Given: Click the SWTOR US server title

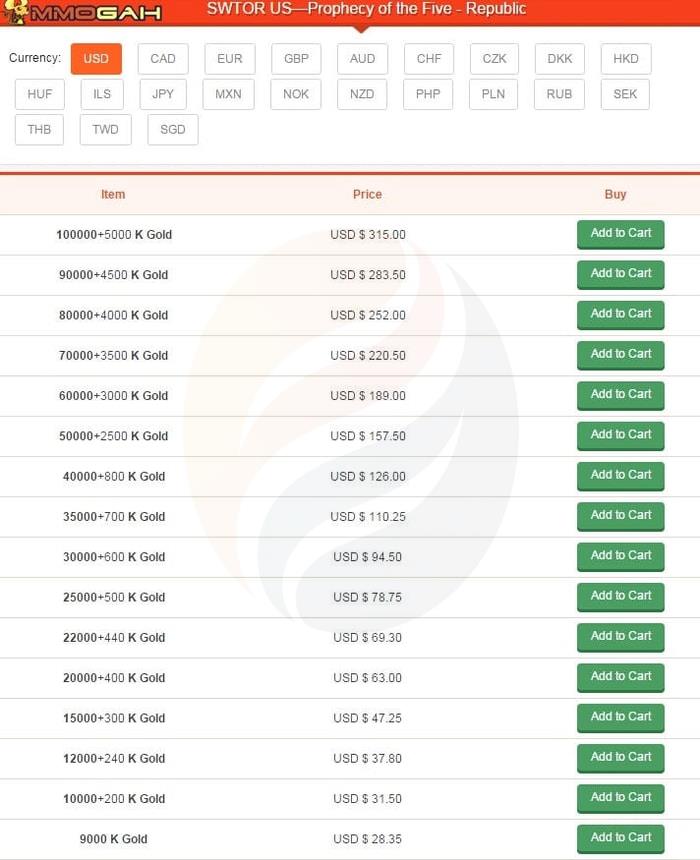Looking at the screenshot, I should pyautogui.click(x=366, y=10).
